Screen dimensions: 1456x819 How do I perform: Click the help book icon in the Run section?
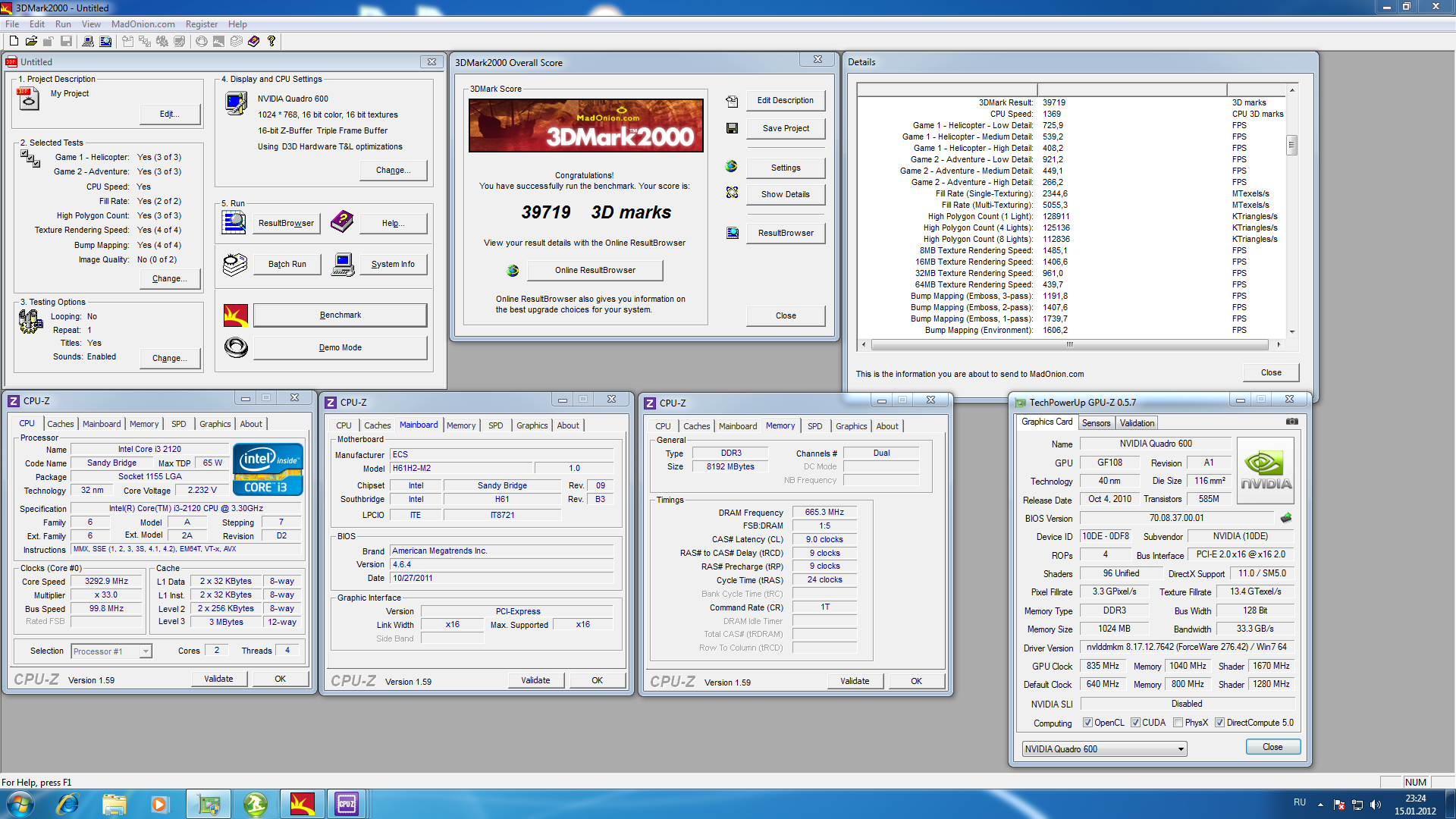coord(342,221)
